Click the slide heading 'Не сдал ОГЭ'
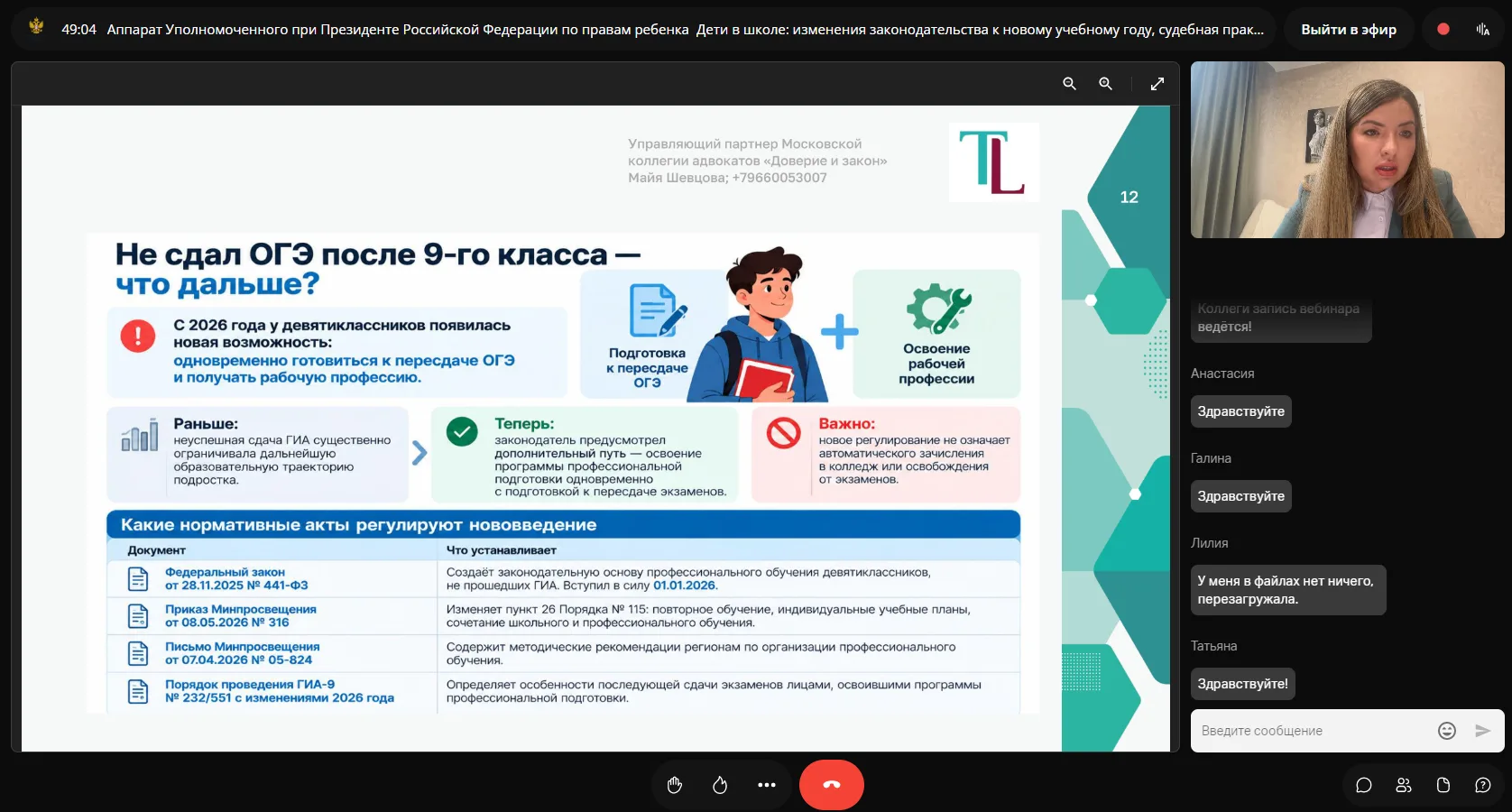This screenshot has height=812, width=1512. 378,269
